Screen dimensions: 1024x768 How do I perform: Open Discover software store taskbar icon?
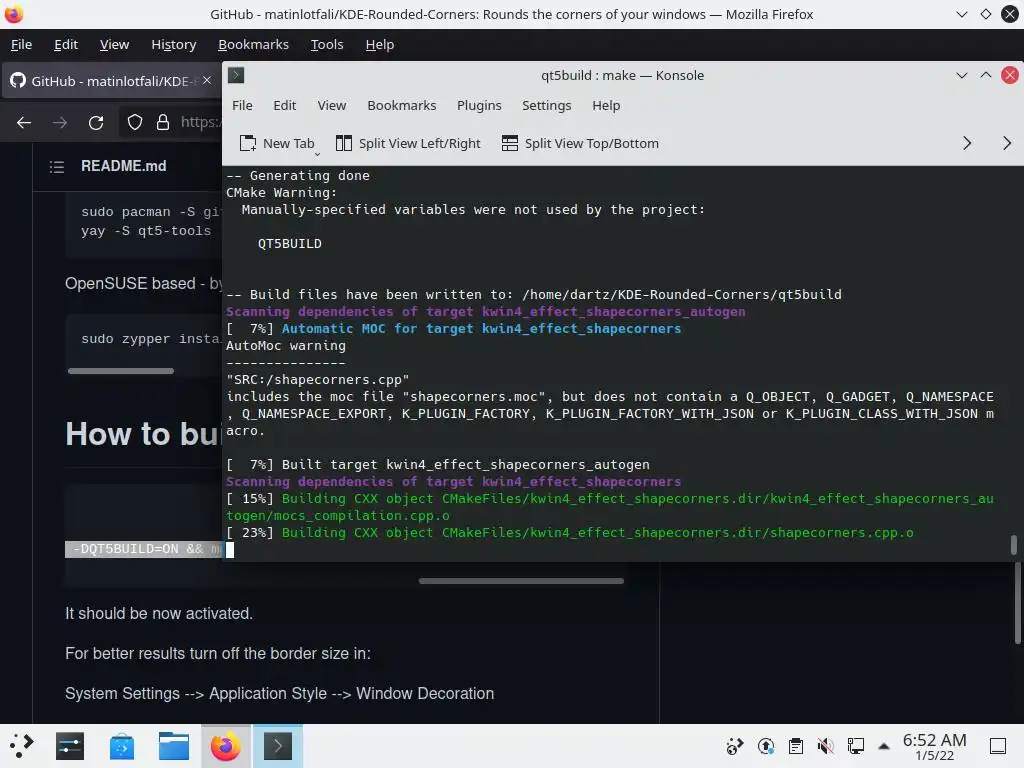[121, 746]
